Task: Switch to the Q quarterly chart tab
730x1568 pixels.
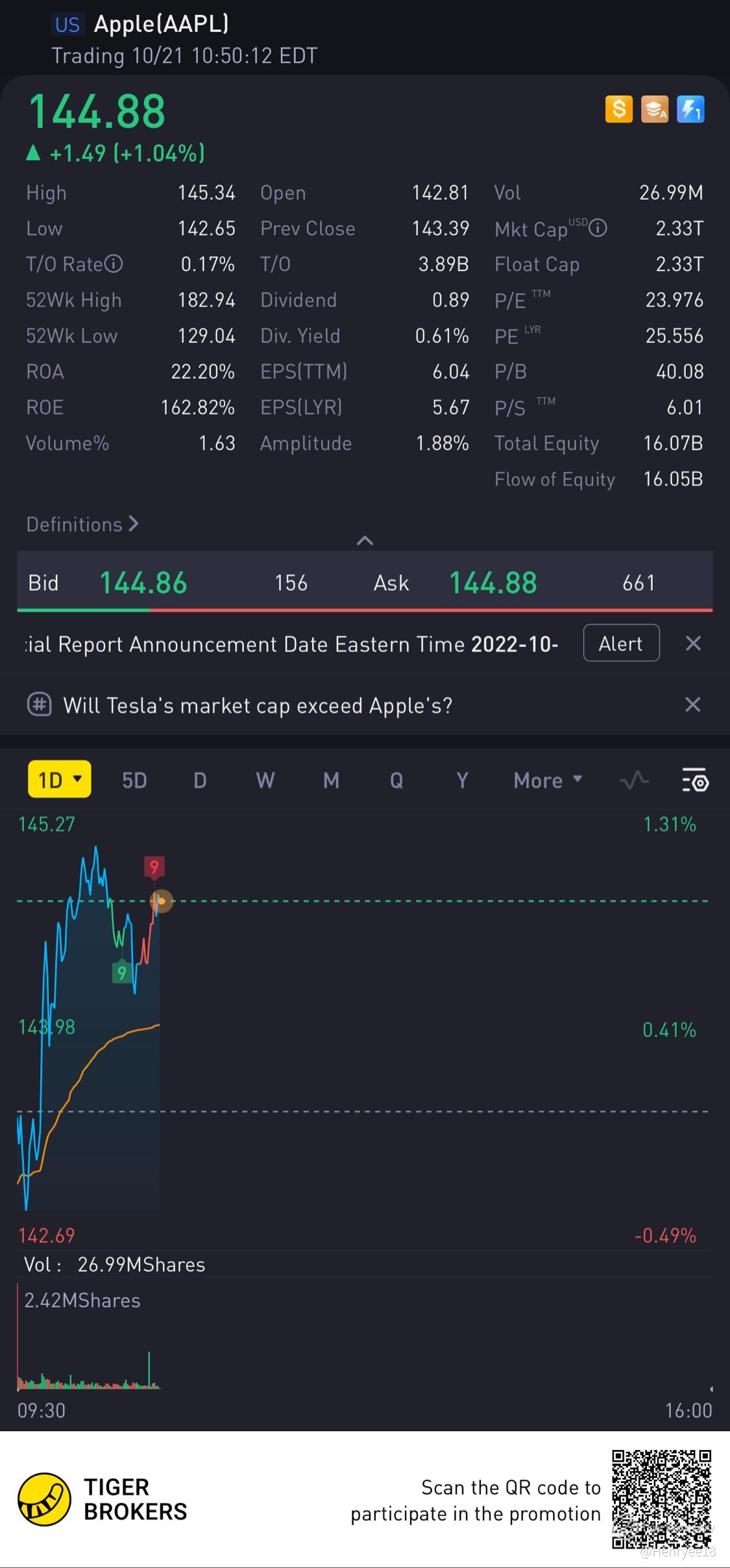Action: pos(396,780)
